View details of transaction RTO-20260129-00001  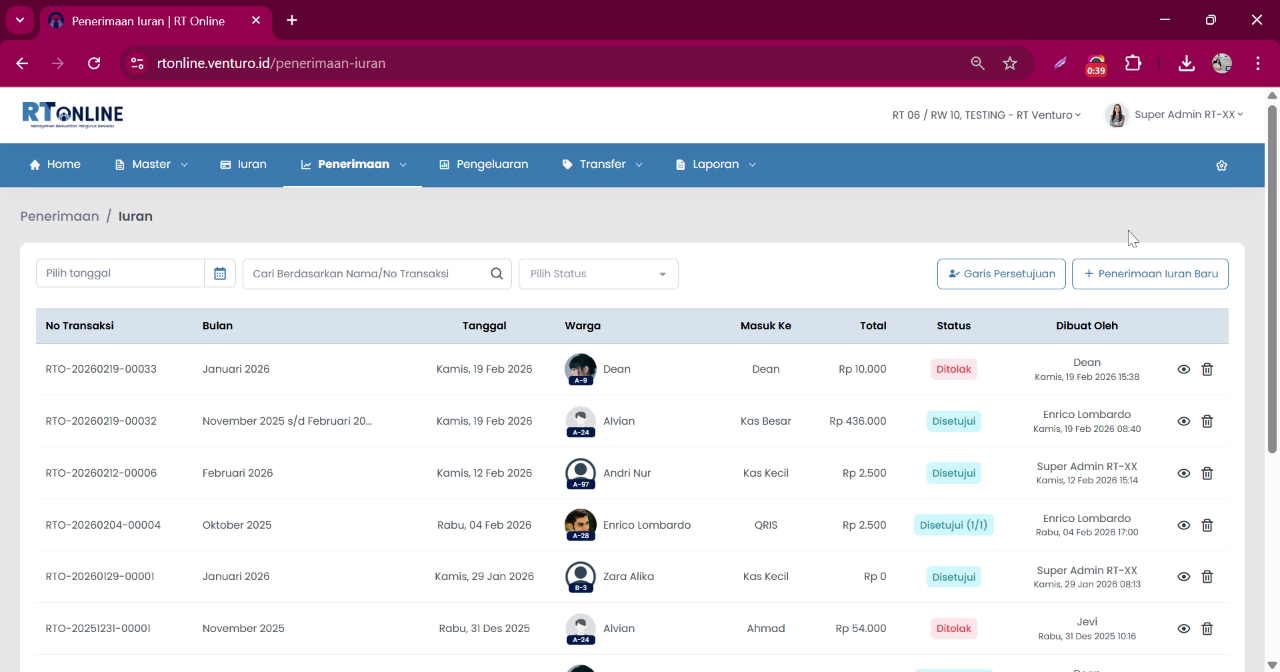pyautogui.click(x=1183, y=577)
